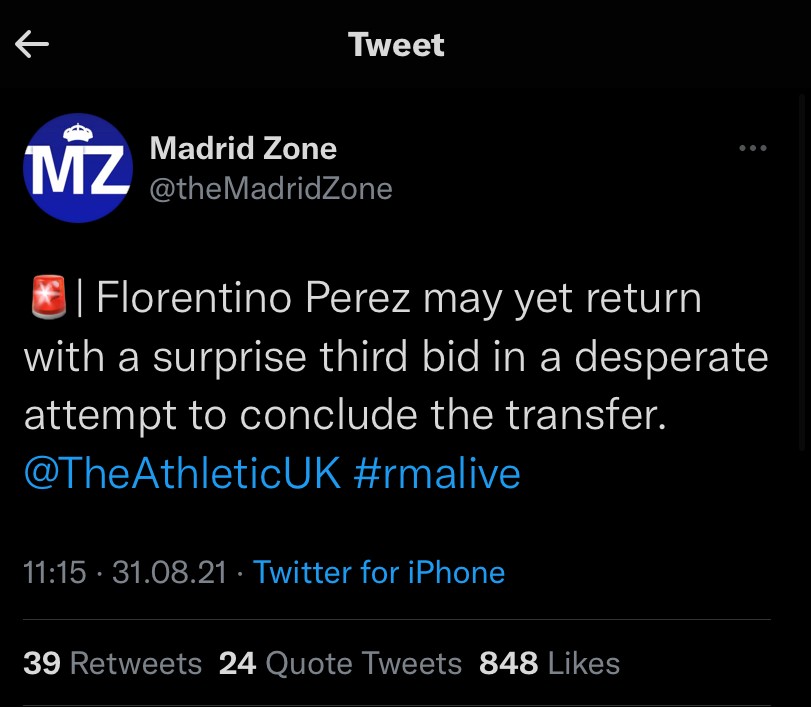Click the Twitter for iPhone source link
Image resolution: width=811 pixels, height=707 pixels.
(x=379, y=572)
